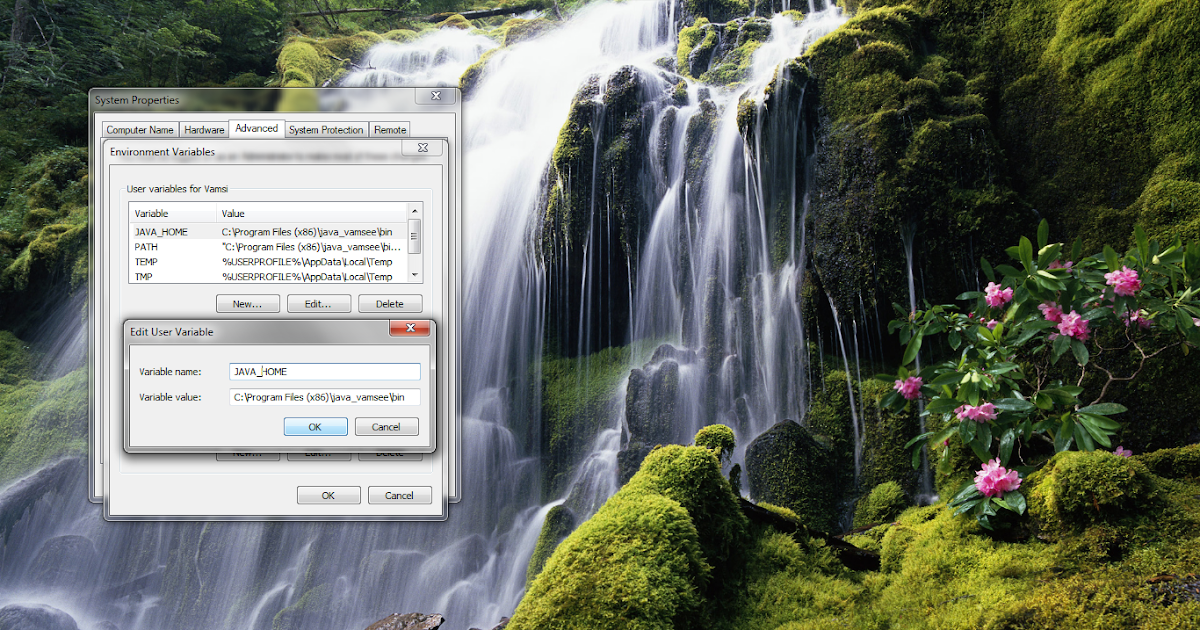This screenshot has width=1200, height=630.
Task: Click the JAVA_HOME value C:\Program Files (x86)\java_vamsee\bin
Action: (x=307, y=232)
